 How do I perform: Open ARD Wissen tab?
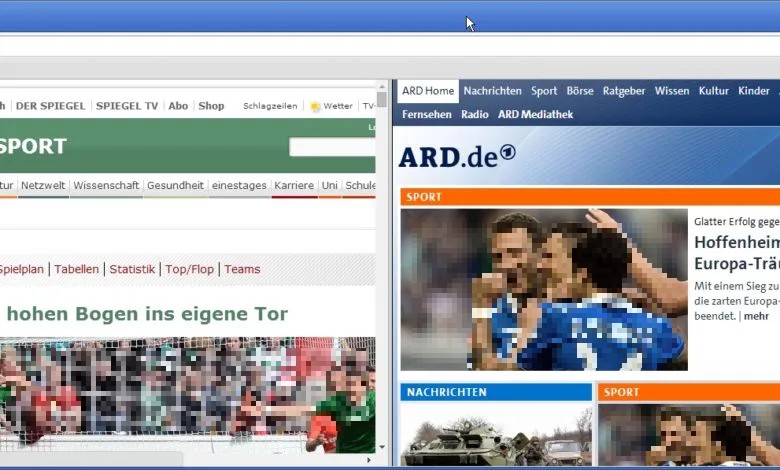pos(672,91)
